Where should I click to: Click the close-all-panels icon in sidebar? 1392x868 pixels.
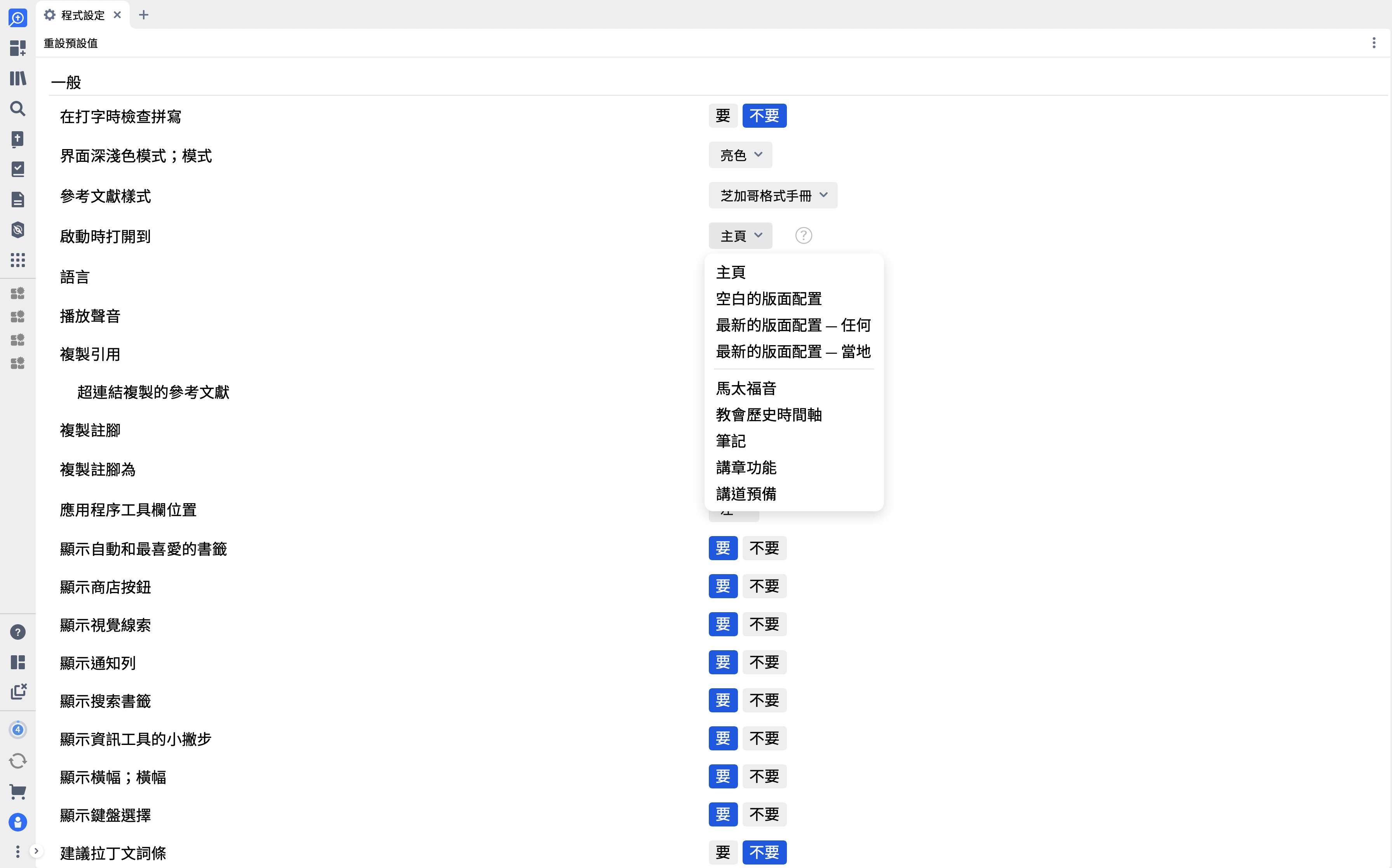click(18, 691)
